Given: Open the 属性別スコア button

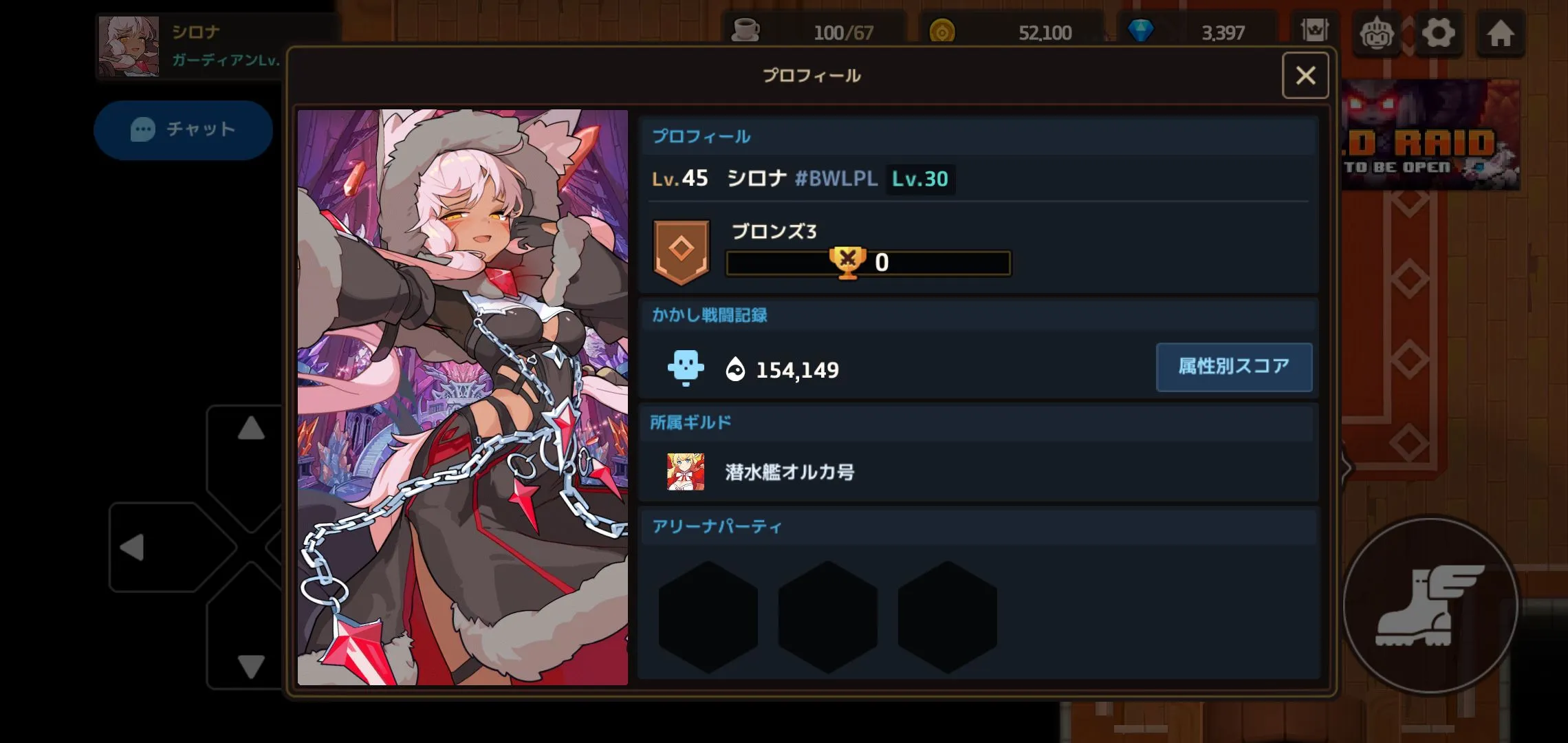Looking at the screenshot, I should tap(1234, 367).
